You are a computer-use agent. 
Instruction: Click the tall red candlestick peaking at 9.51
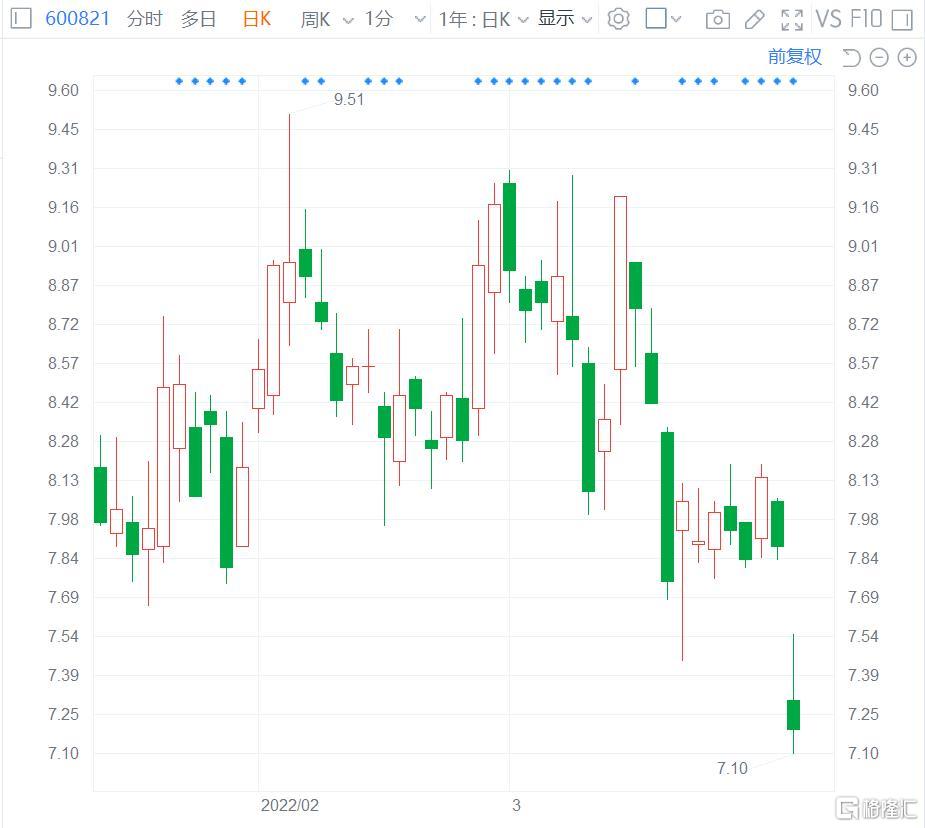point(289,282)
